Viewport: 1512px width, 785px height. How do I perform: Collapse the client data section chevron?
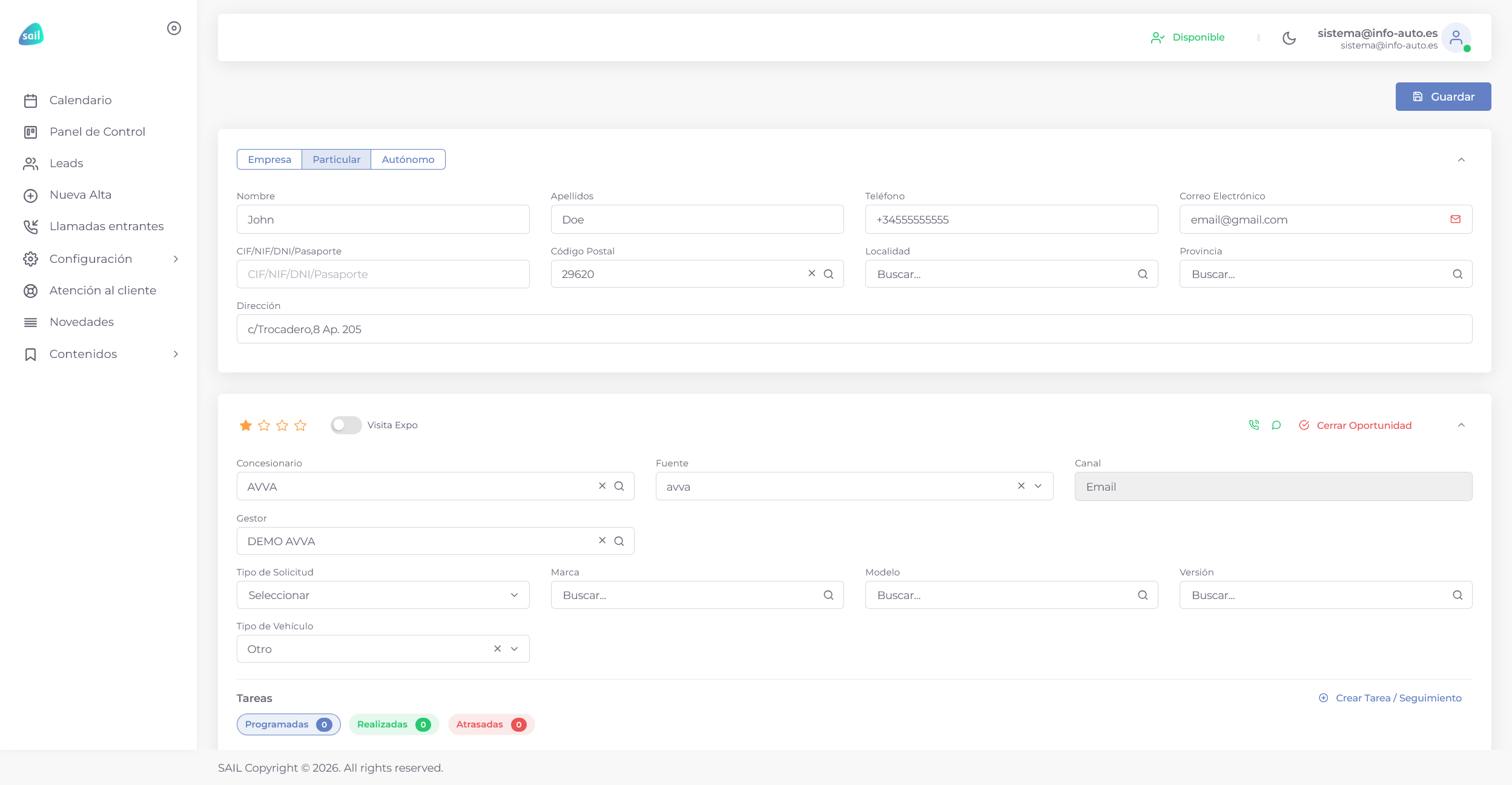[1461, 160]
